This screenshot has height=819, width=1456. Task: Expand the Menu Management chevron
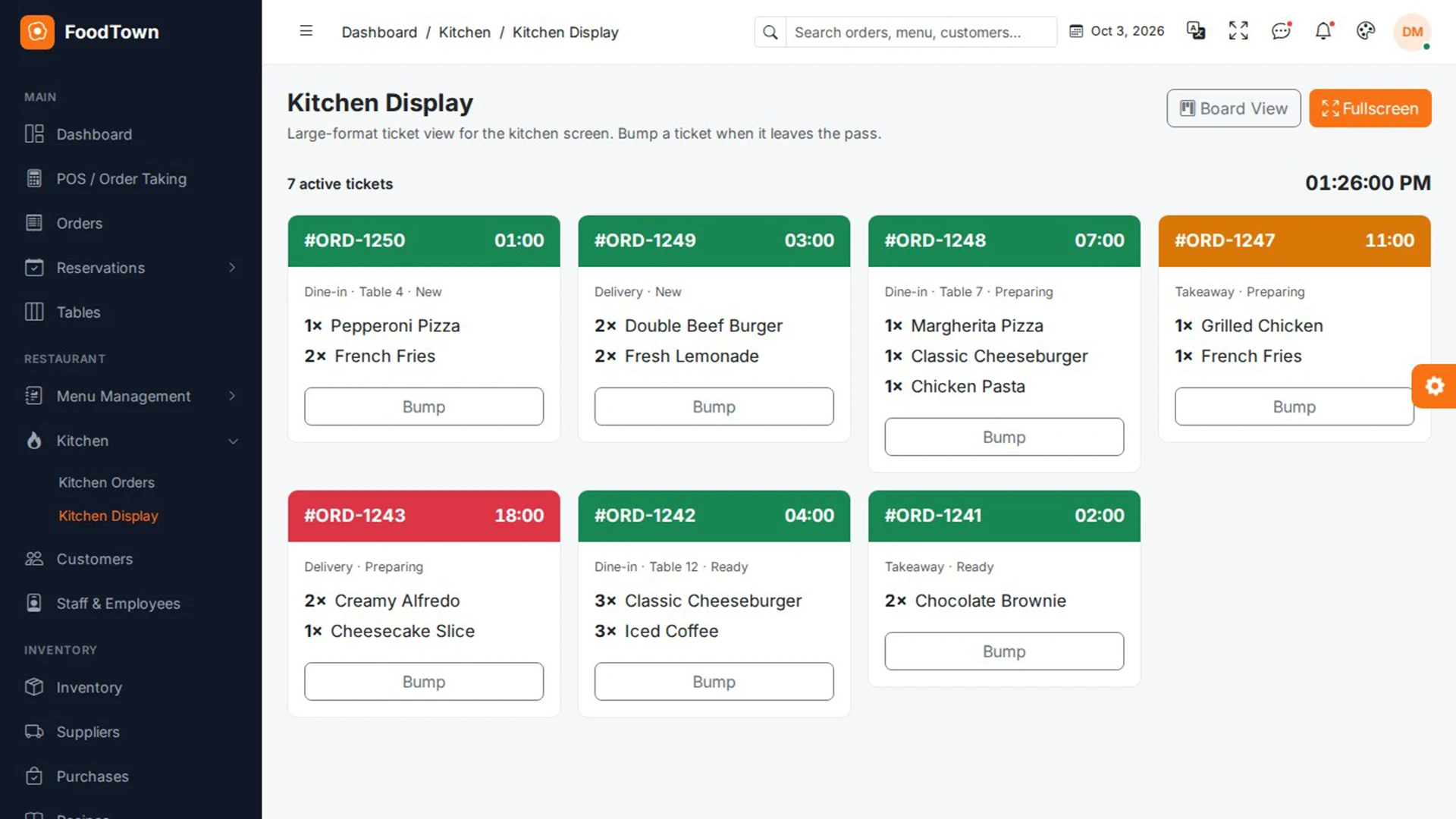232,396
